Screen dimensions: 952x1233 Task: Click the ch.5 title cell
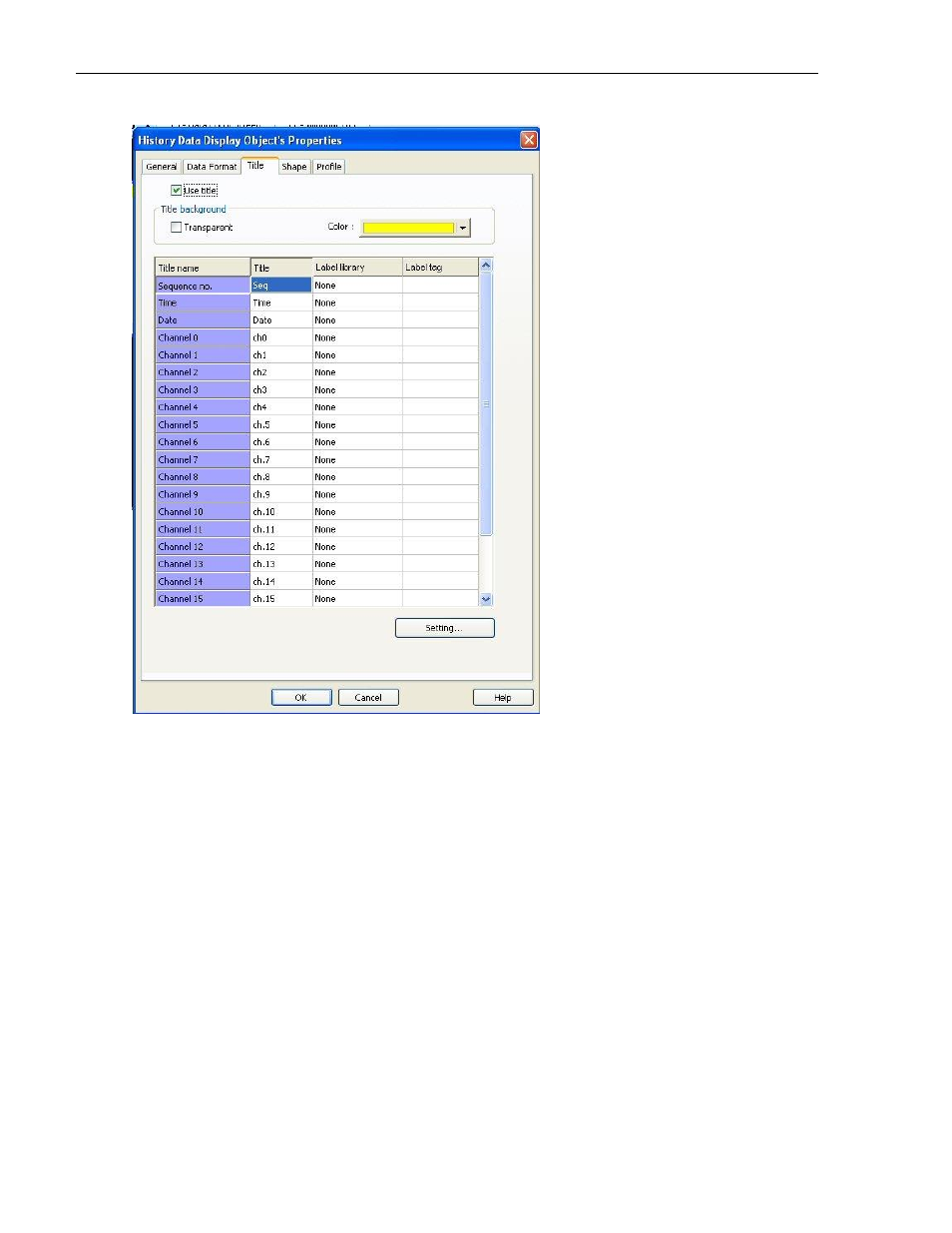click(x=281, y=425)
